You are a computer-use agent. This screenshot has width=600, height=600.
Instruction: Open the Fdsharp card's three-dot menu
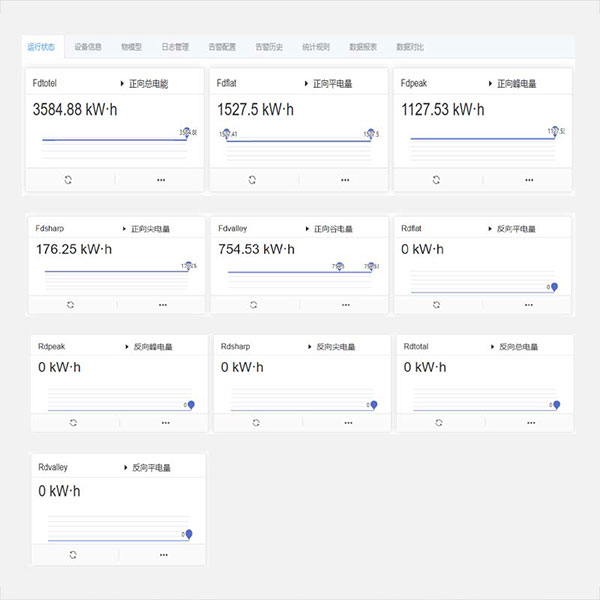(163, 304)
